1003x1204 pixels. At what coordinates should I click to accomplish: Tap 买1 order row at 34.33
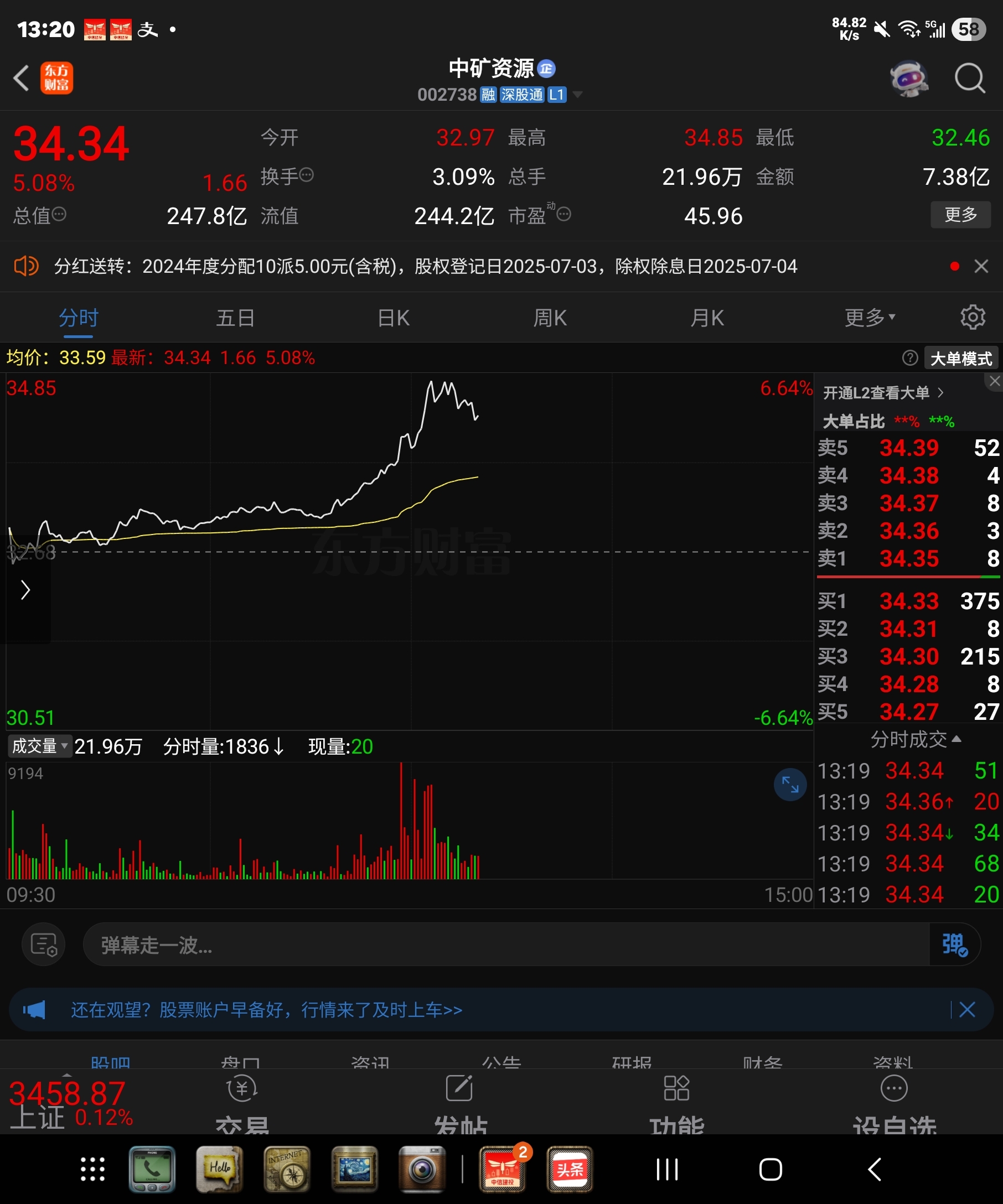click(908, 601)
